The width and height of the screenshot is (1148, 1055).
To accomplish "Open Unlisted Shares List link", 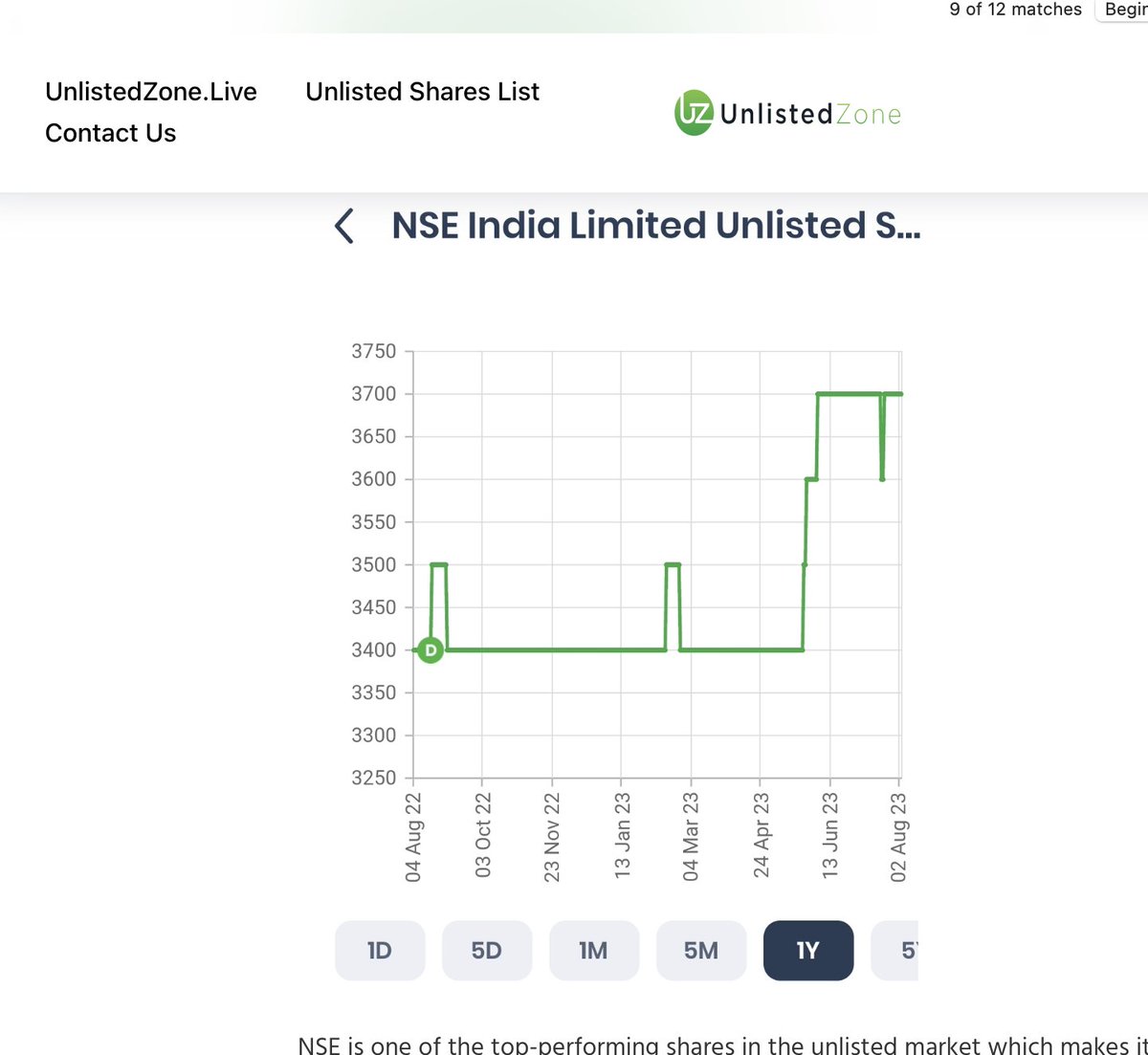I will point(422,92).
